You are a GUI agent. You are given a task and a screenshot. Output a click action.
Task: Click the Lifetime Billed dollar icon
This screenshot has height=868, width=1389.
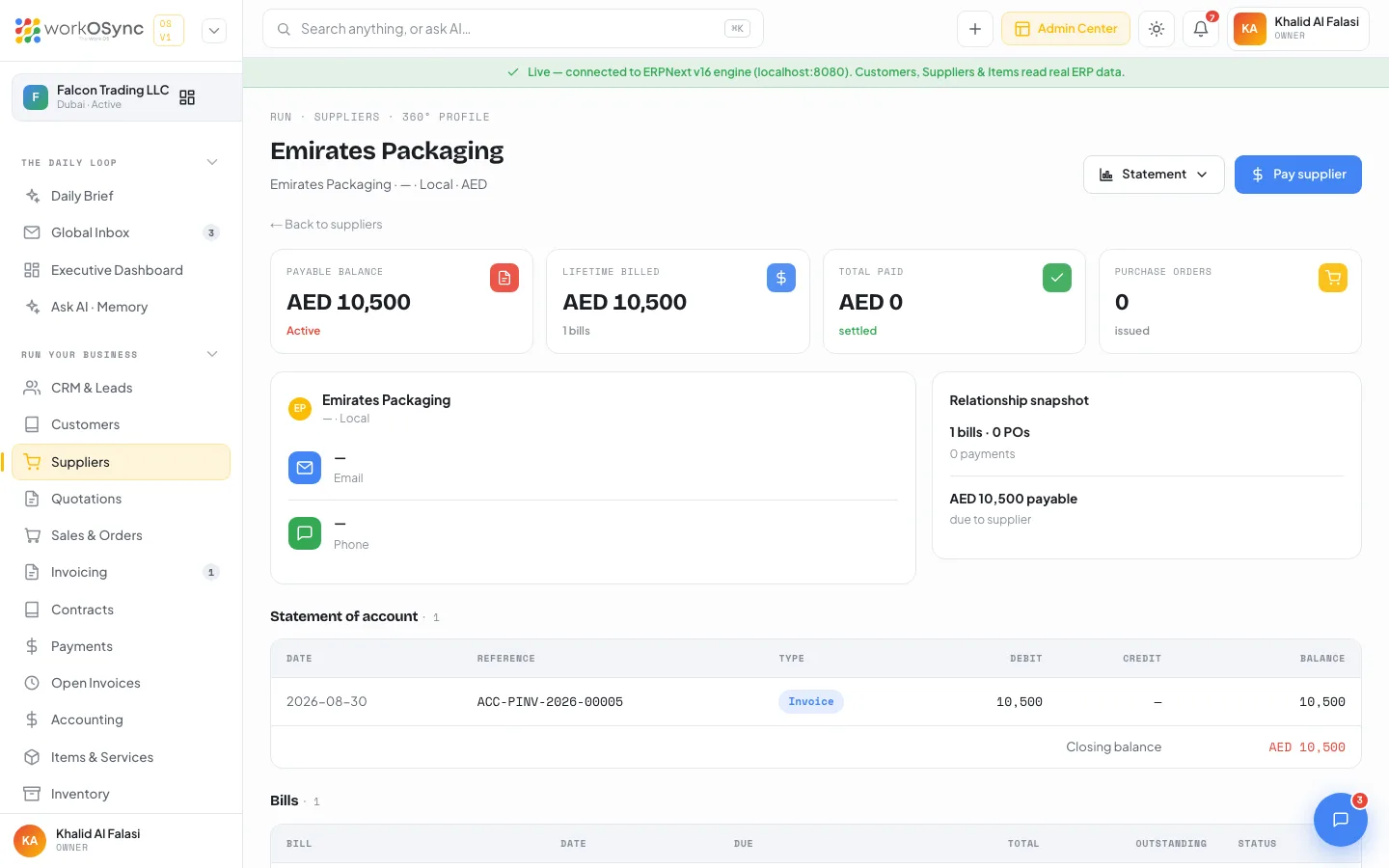pyautogui.click(x=781, y=278)
